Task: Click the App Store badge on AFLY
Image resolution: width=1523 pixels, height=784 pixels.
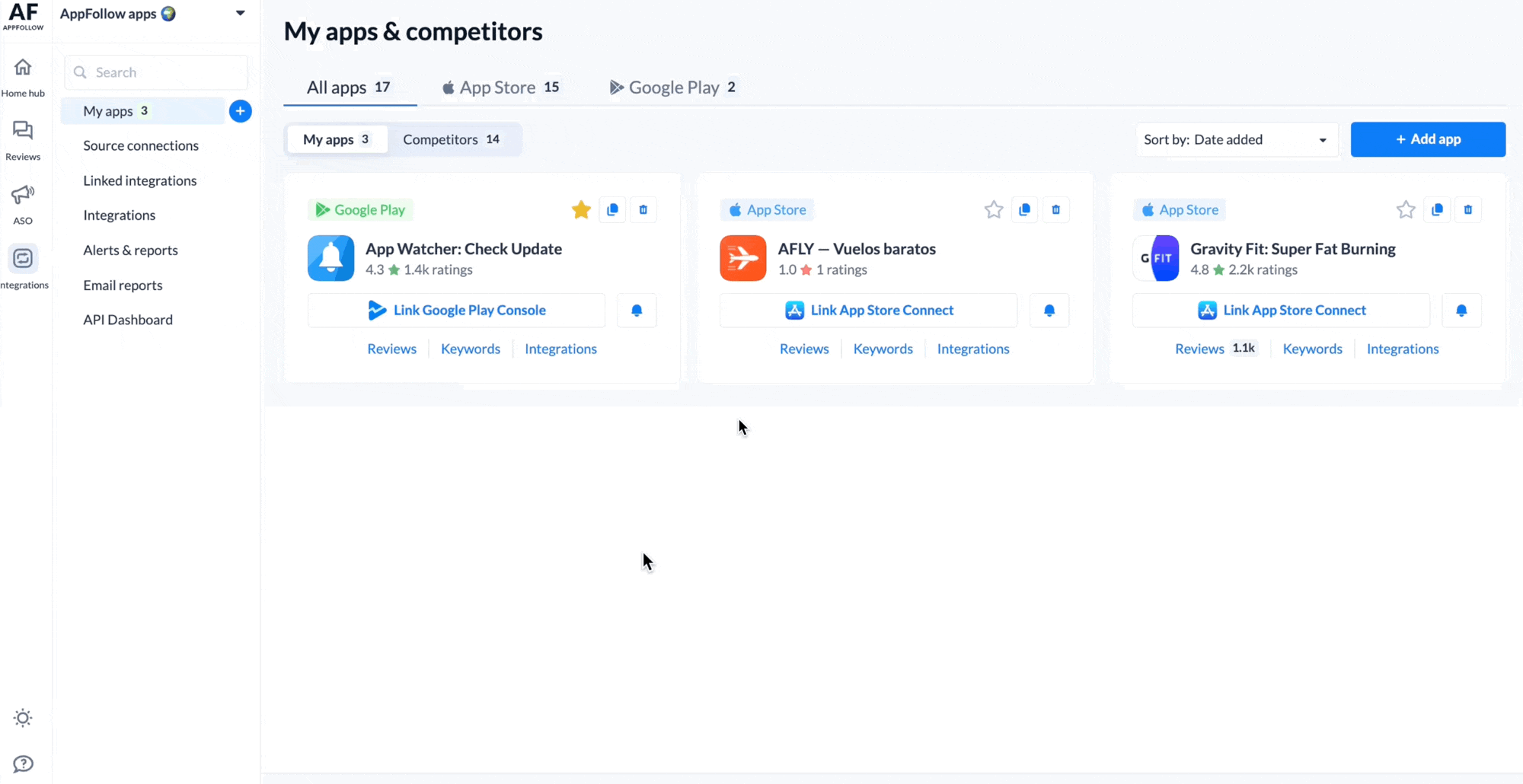Action: (x=767, y=209)
